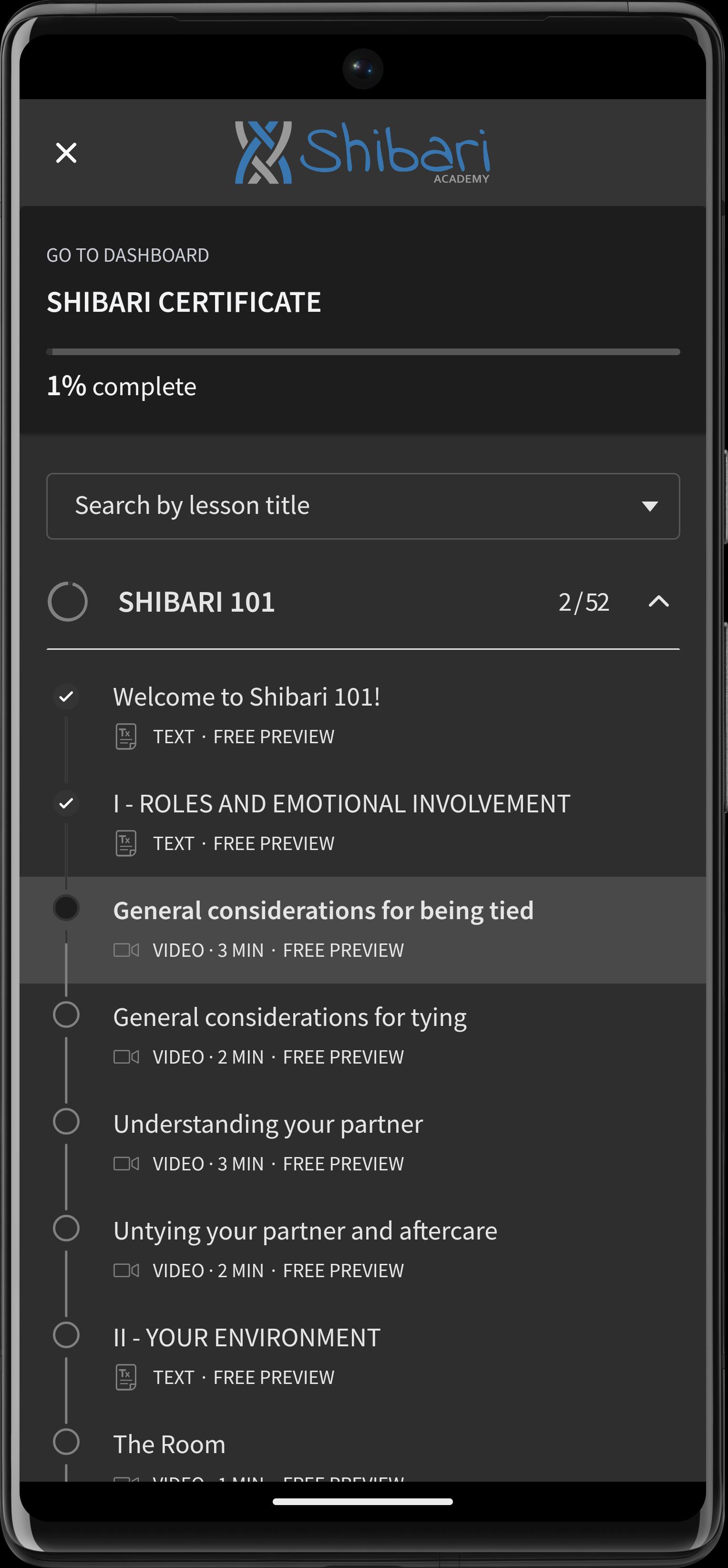
Task: Click the Shibari 101 circular progress icon
Action: (x=68, y=601)
